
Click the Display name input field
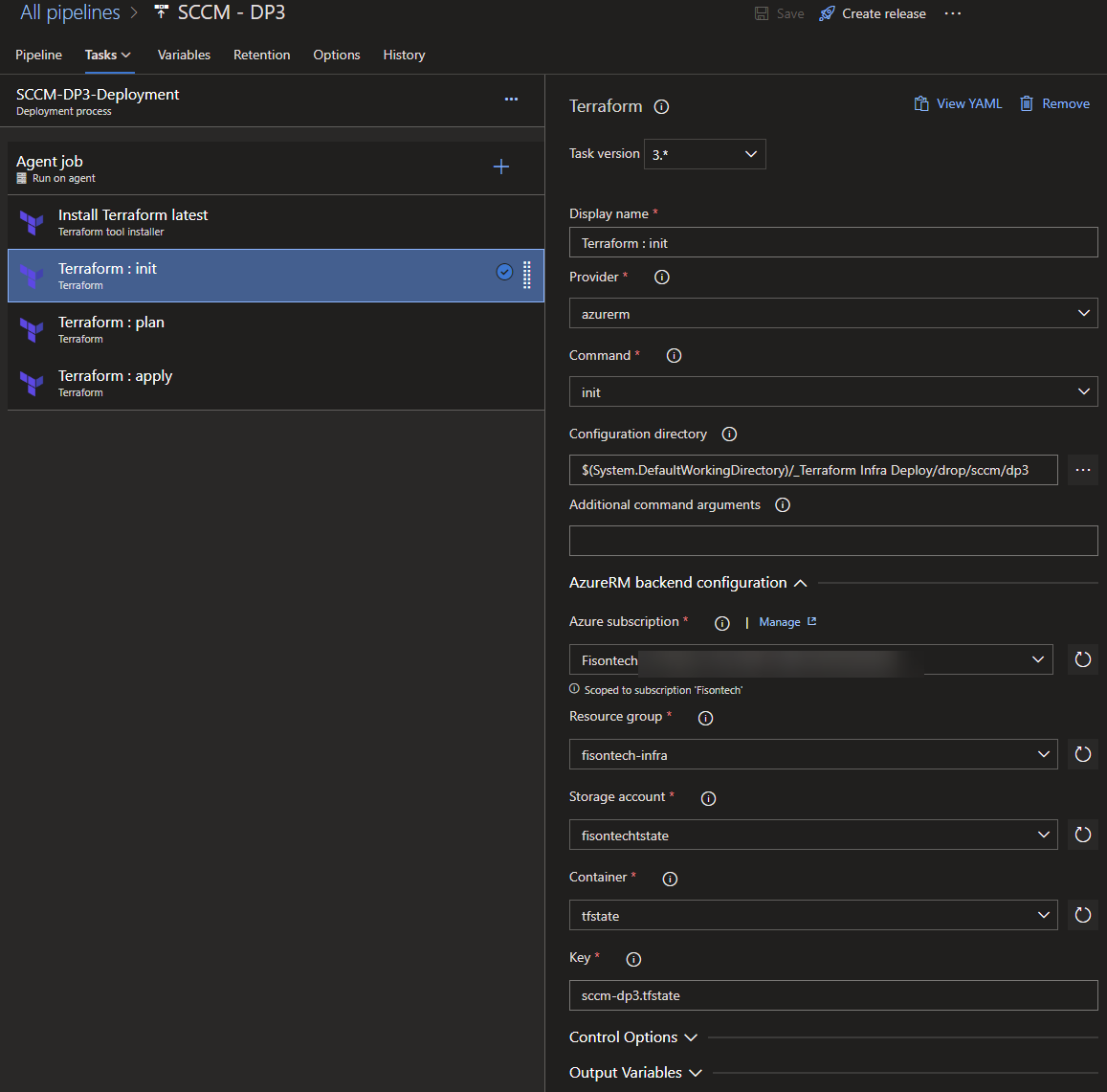tap(833, 243)
